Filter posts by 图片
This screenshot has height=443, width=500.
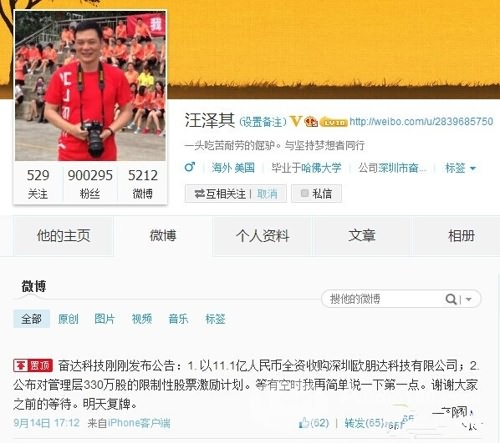pyautogui.click(x=104, y=319)
